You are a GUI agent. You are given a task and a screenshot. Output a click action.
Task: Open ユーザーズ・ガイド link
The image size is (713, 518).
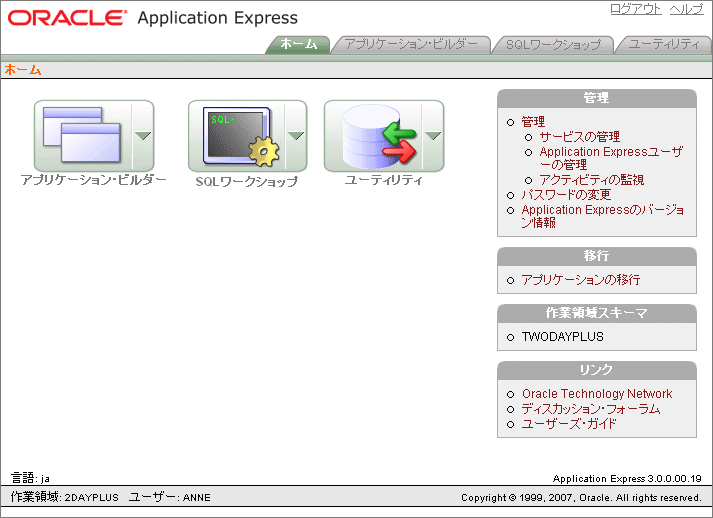569,424
